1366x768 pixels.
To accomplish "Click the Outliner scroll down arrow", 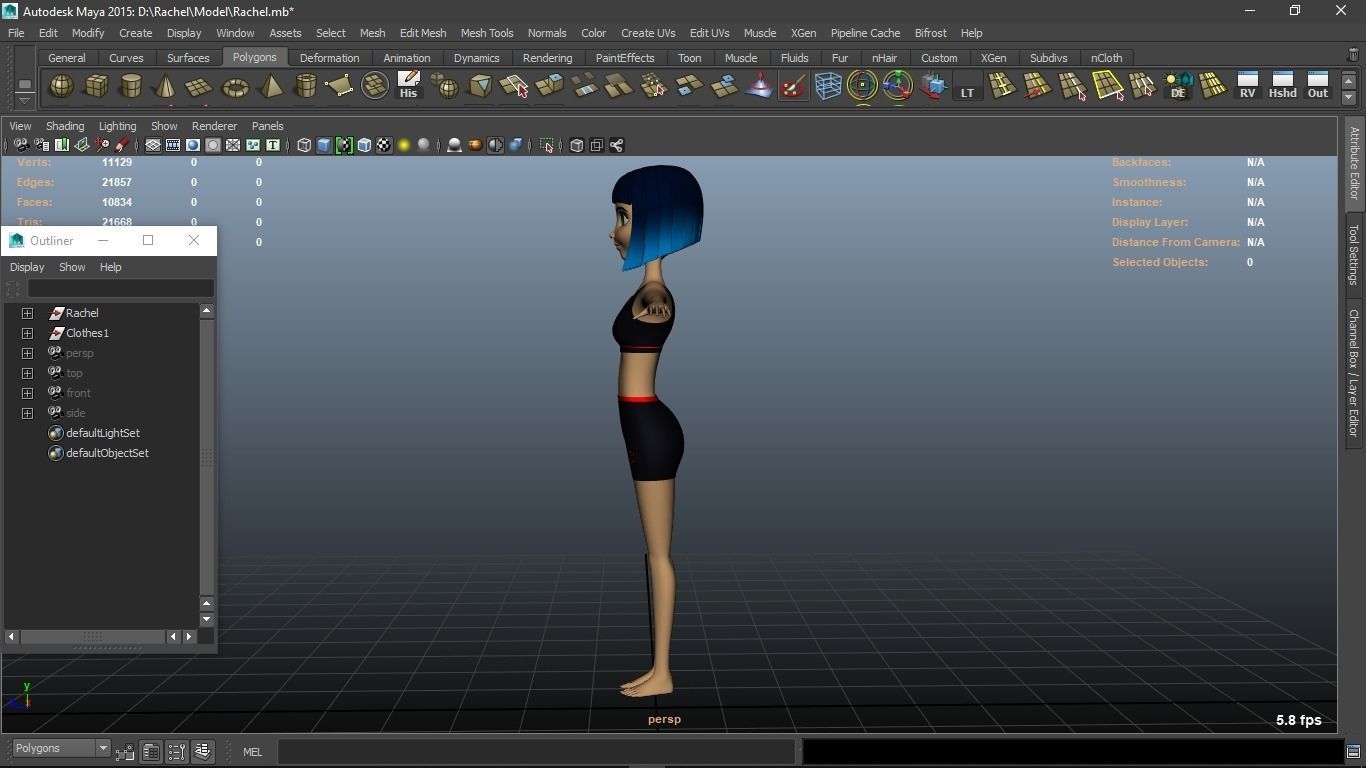I will [207, 619].
